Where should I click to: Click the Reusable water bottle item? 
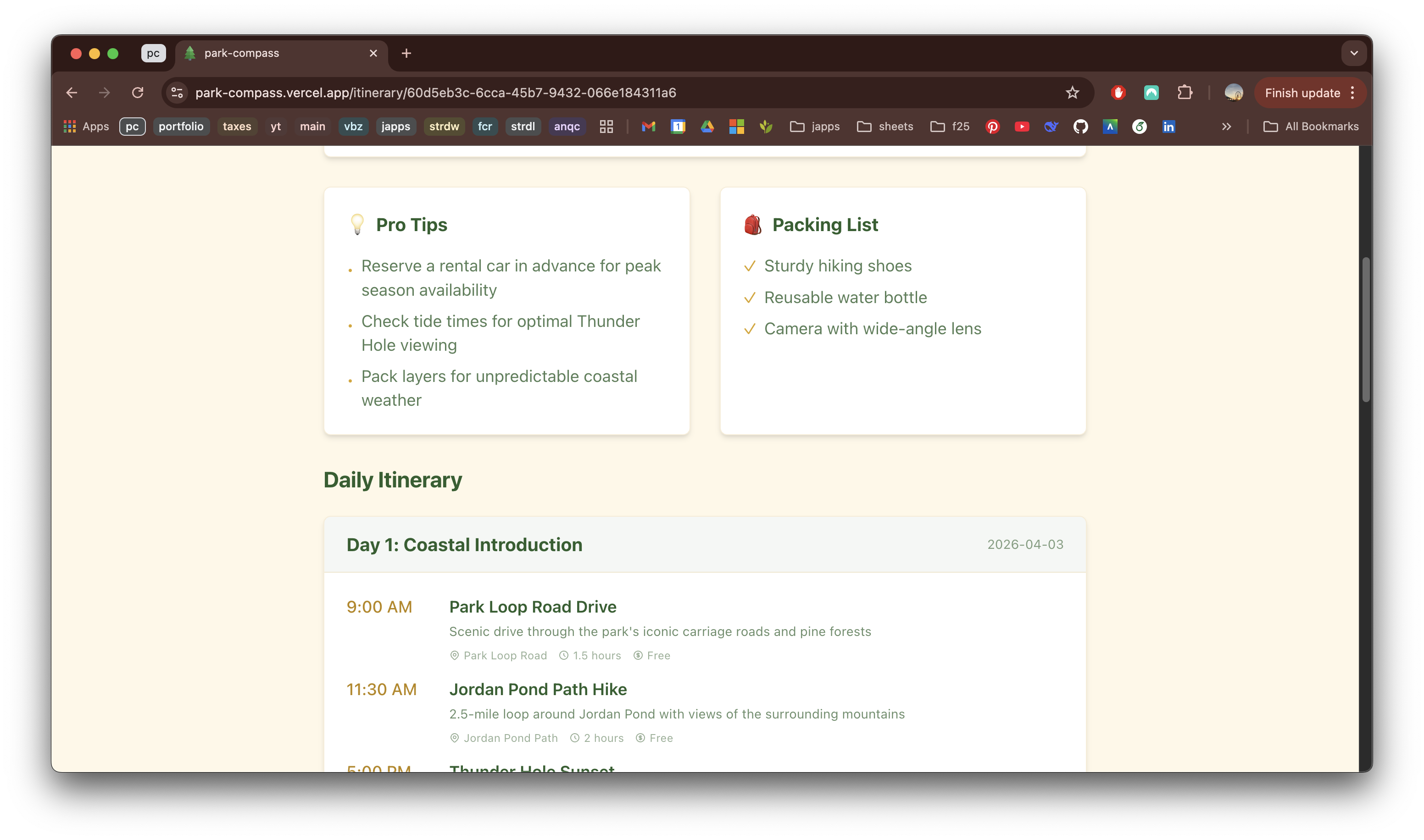845,298
